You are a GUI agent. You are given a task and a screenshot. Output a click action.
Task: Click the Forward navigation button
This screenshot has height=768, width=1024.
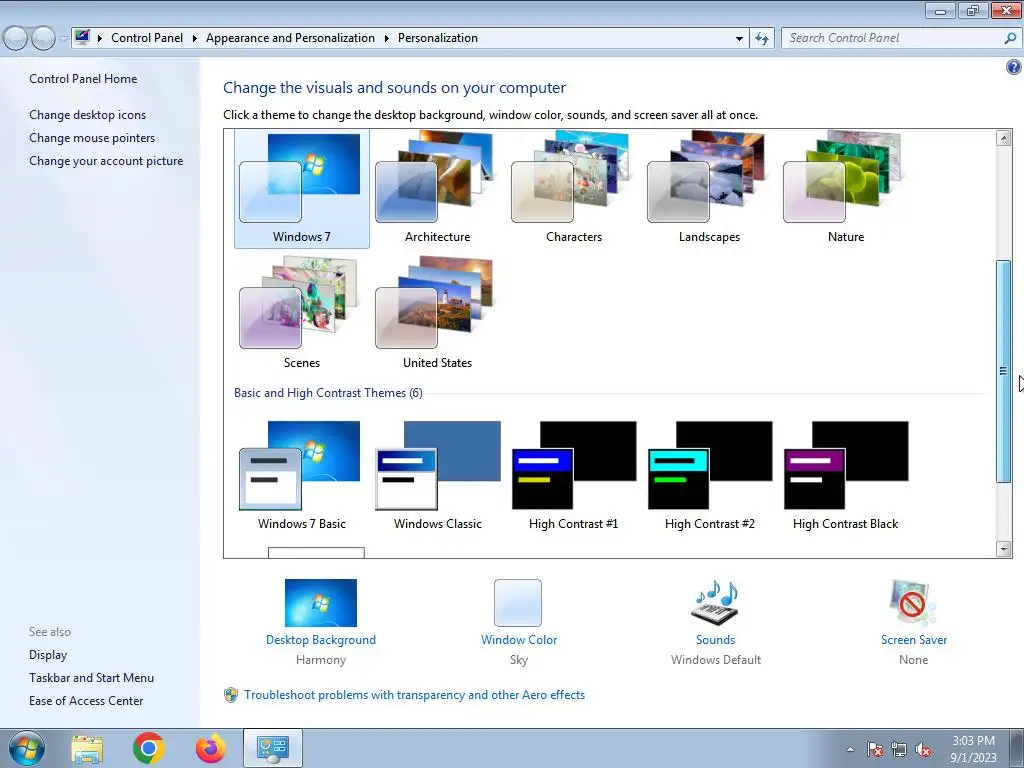coord(44,39)
